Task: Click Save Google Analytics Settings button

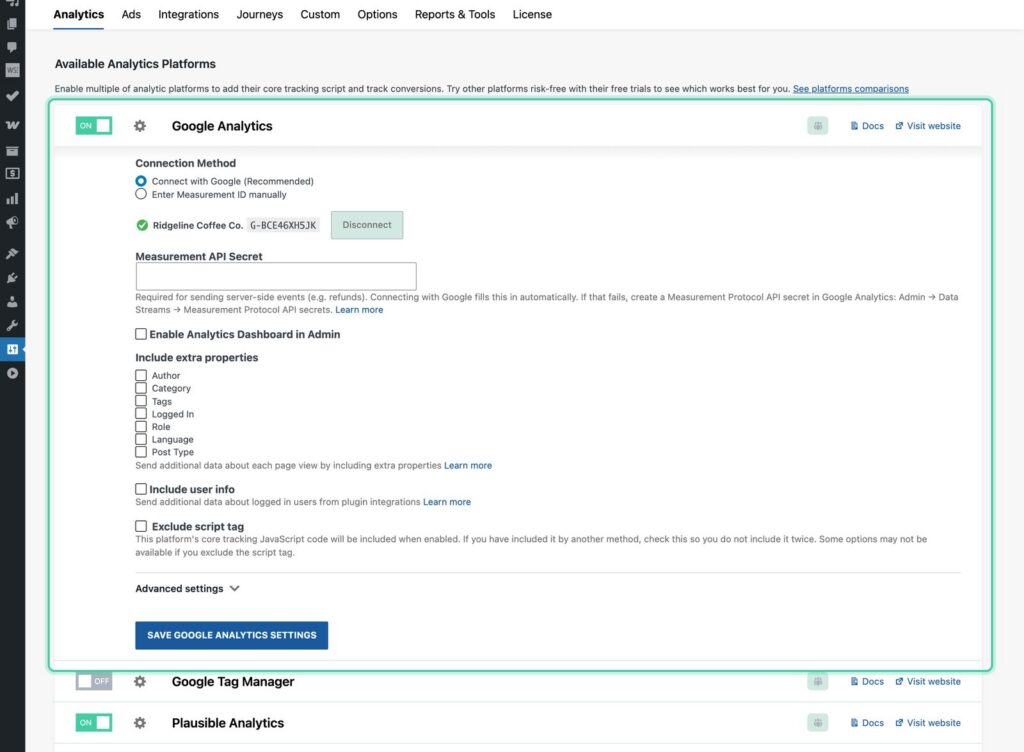Action: 232,635
